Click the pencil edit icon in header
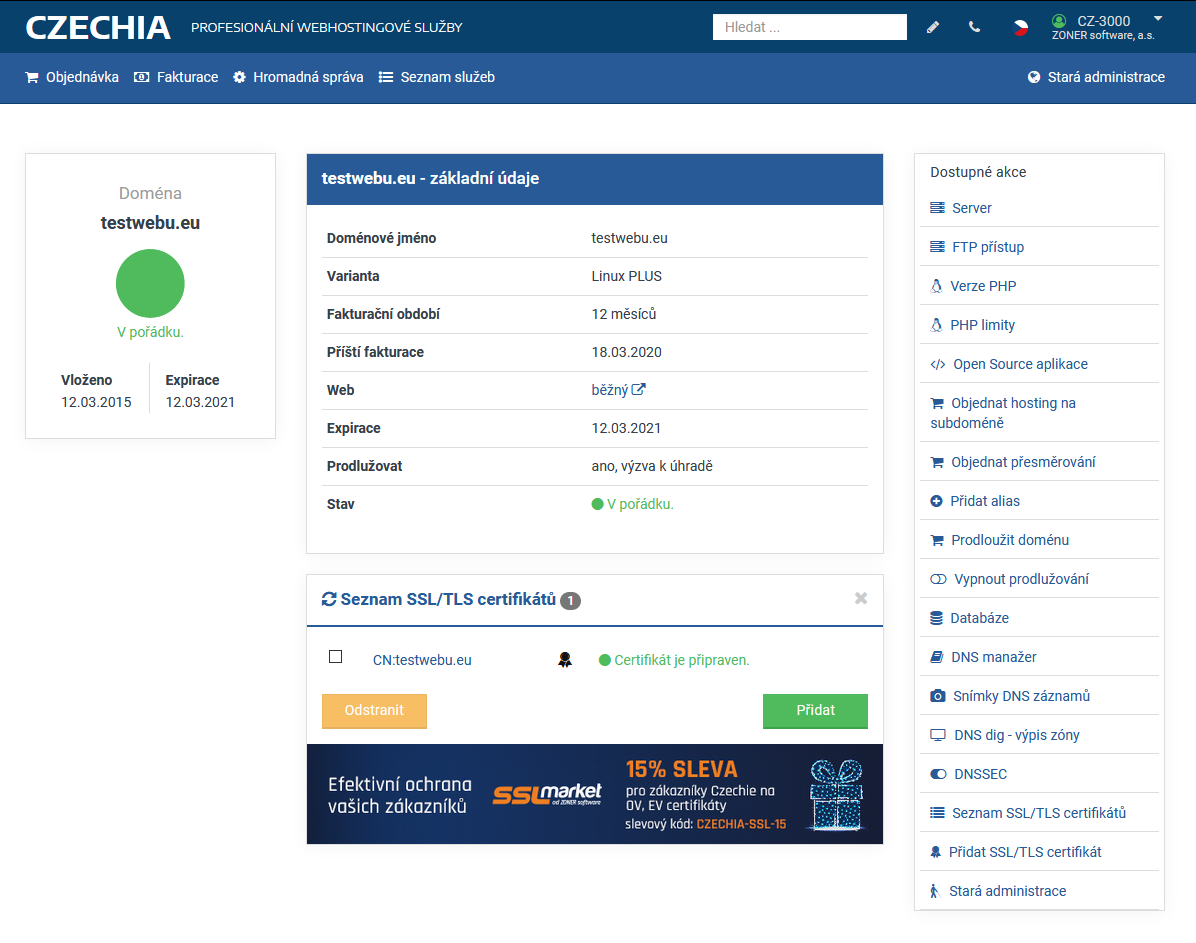This screenshot has width=1196, height=943. (x=933, y=27)
